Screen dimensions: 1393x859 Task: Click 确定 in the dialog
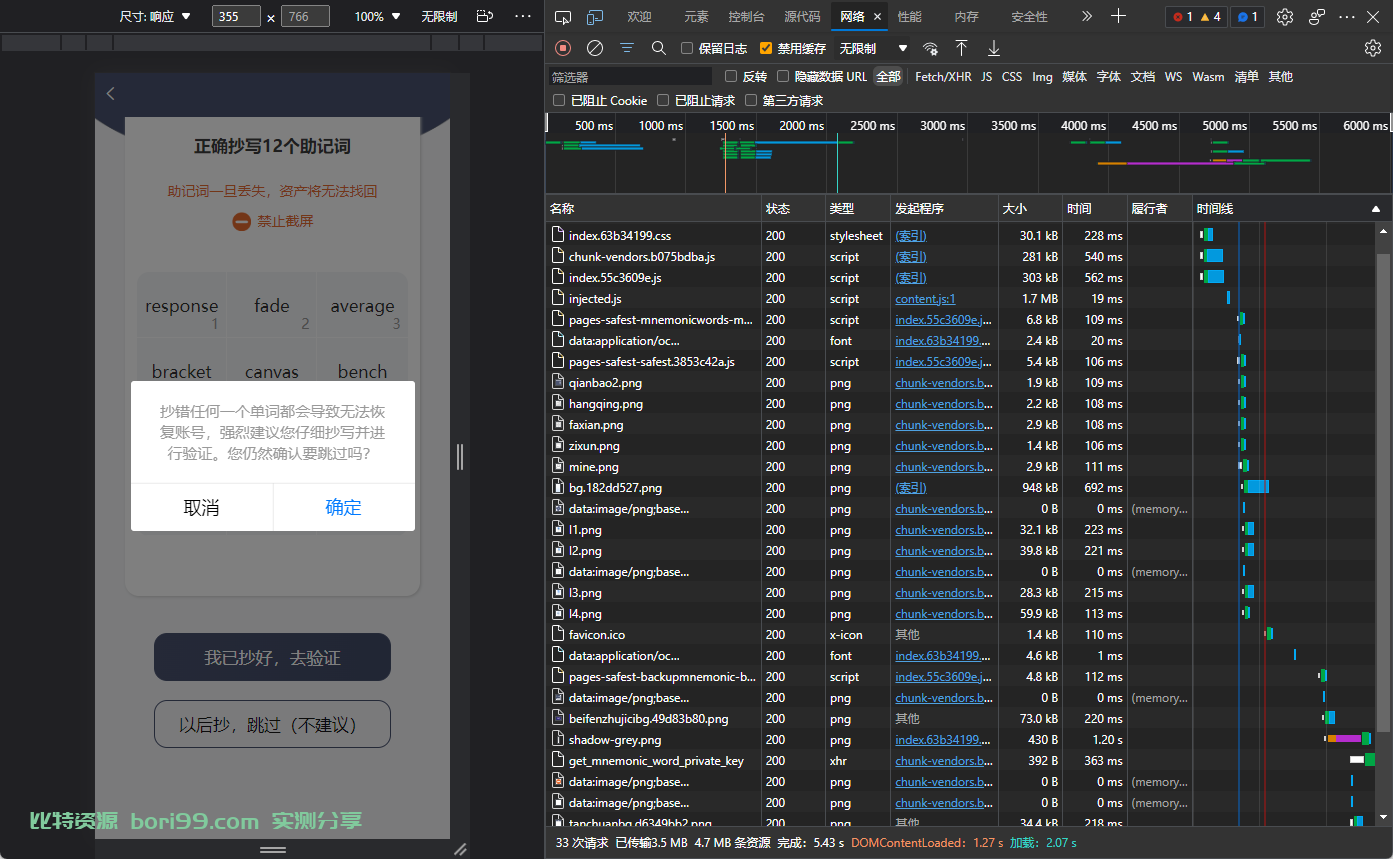344,507
